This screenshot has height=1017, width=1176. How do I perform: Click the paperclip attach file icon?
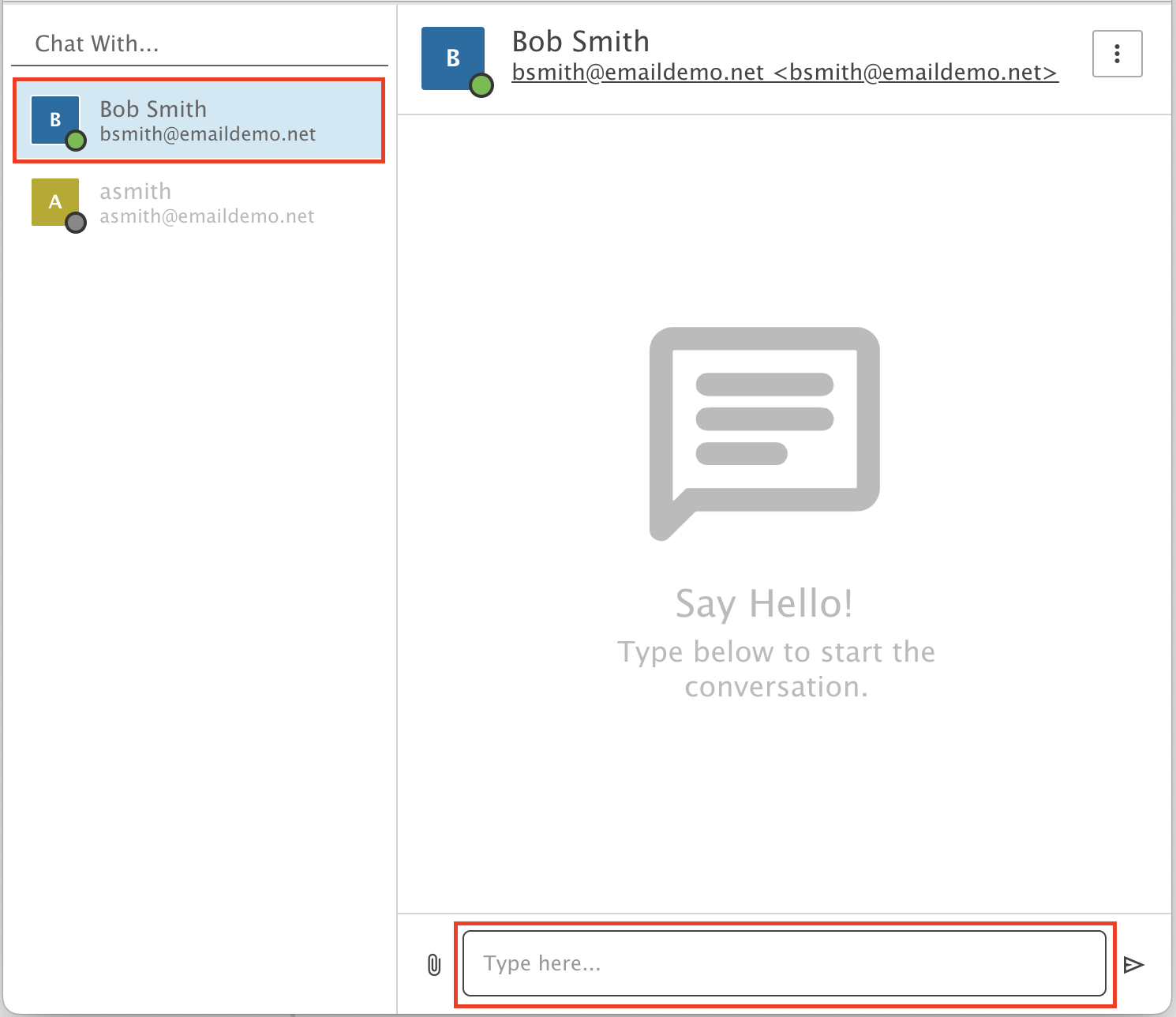click(x=434, y=964)
